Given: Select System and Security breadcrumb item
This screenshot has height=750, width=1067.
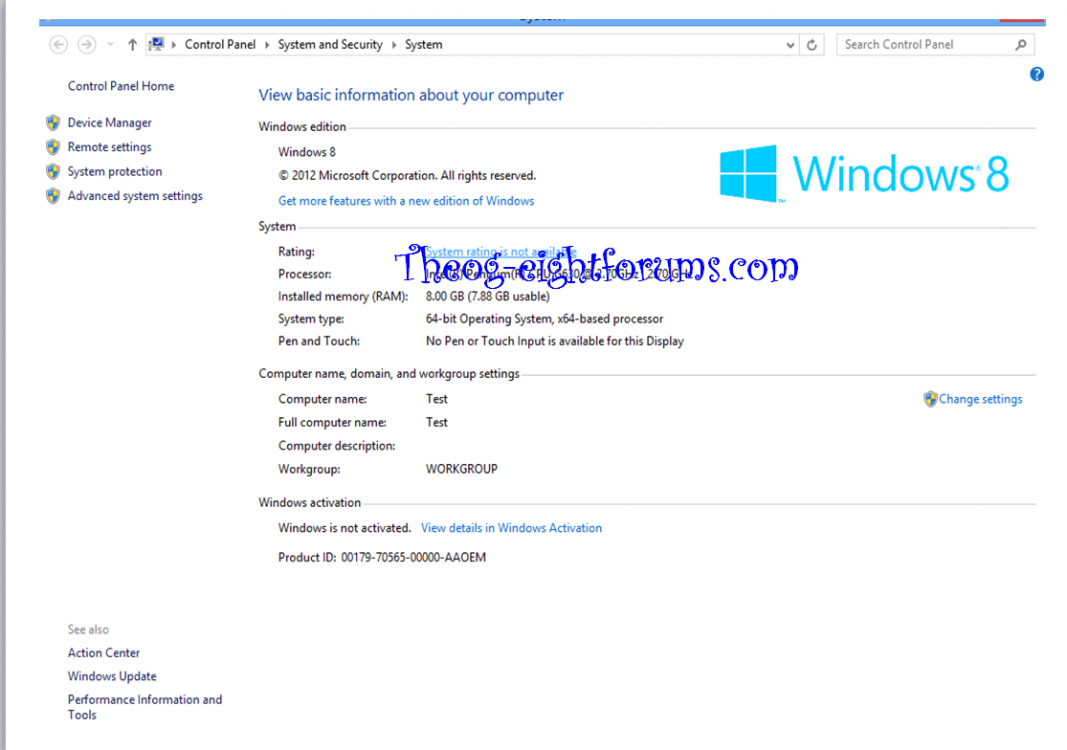Looking at the screenshot, I should click(x=330, y=45).
